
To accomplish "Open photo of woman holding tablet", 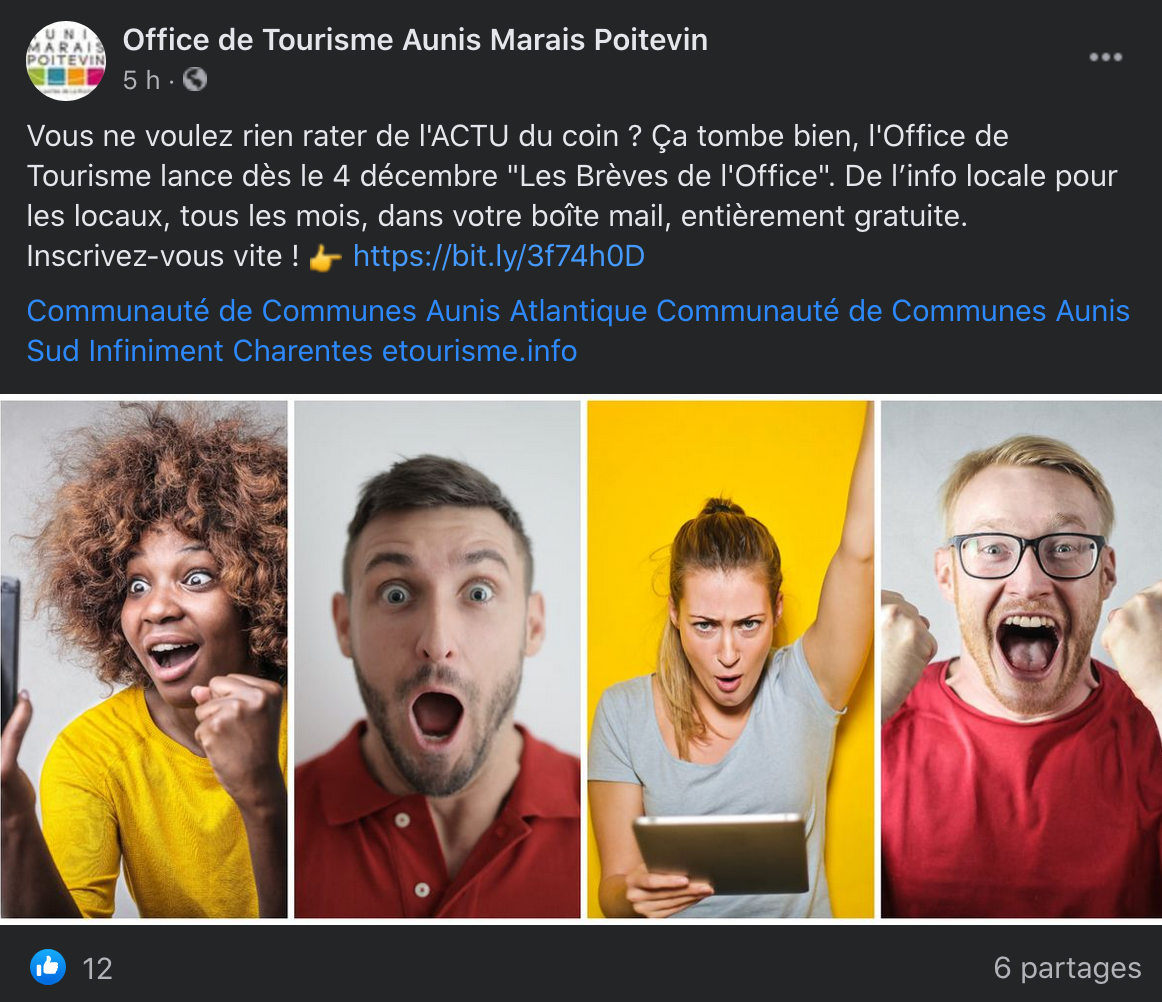I will tap(731, 660).
